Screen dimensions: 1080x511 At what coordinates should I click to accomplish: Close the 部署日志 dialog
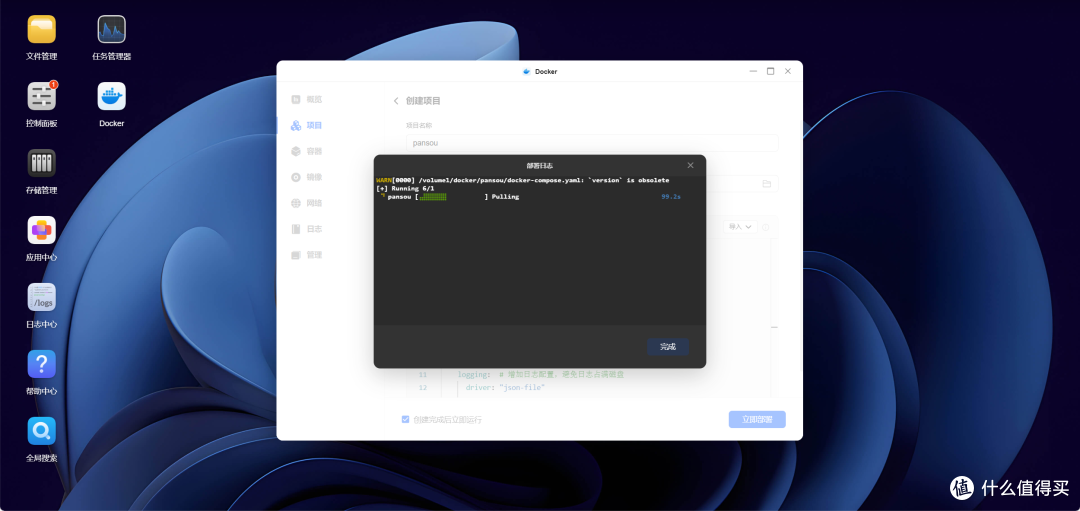(x=690, y=165)
